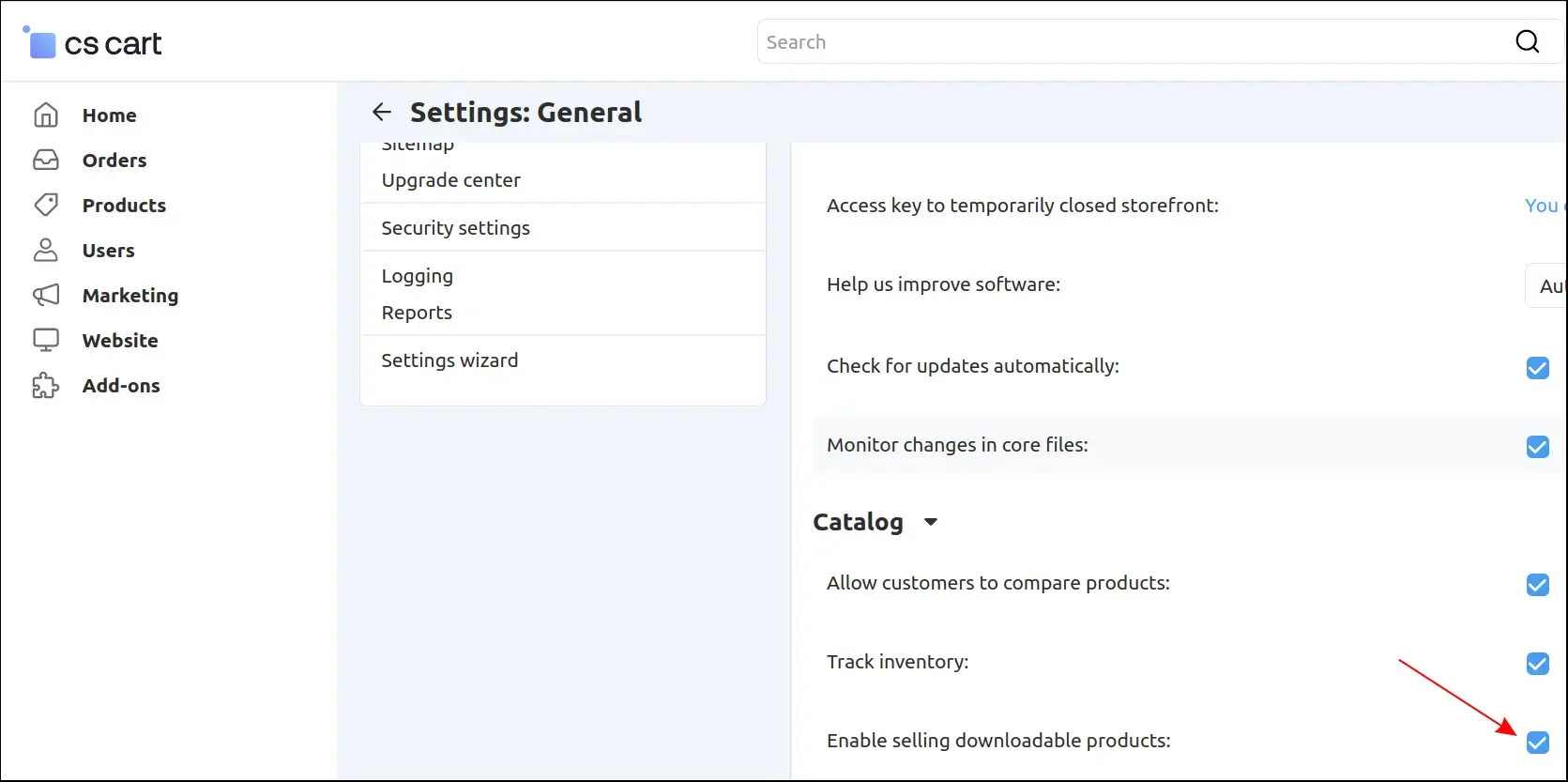Open Help us improve software dropdown

pos(1548,286)
